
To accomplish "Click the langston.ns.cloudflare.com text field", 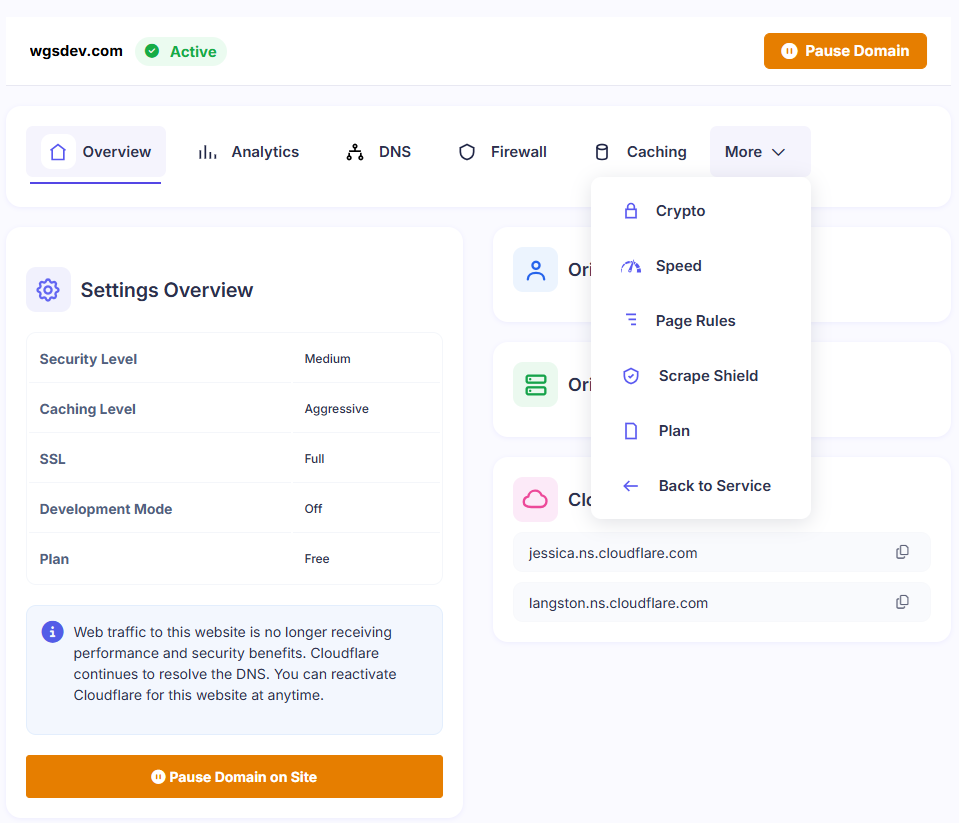I will pyautogui.click(x=722, y=602).
